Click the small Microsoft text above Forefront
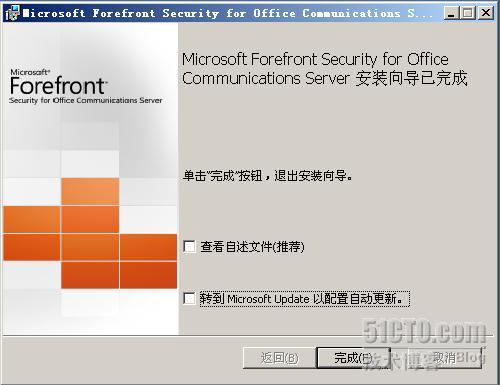 (30, 72)
